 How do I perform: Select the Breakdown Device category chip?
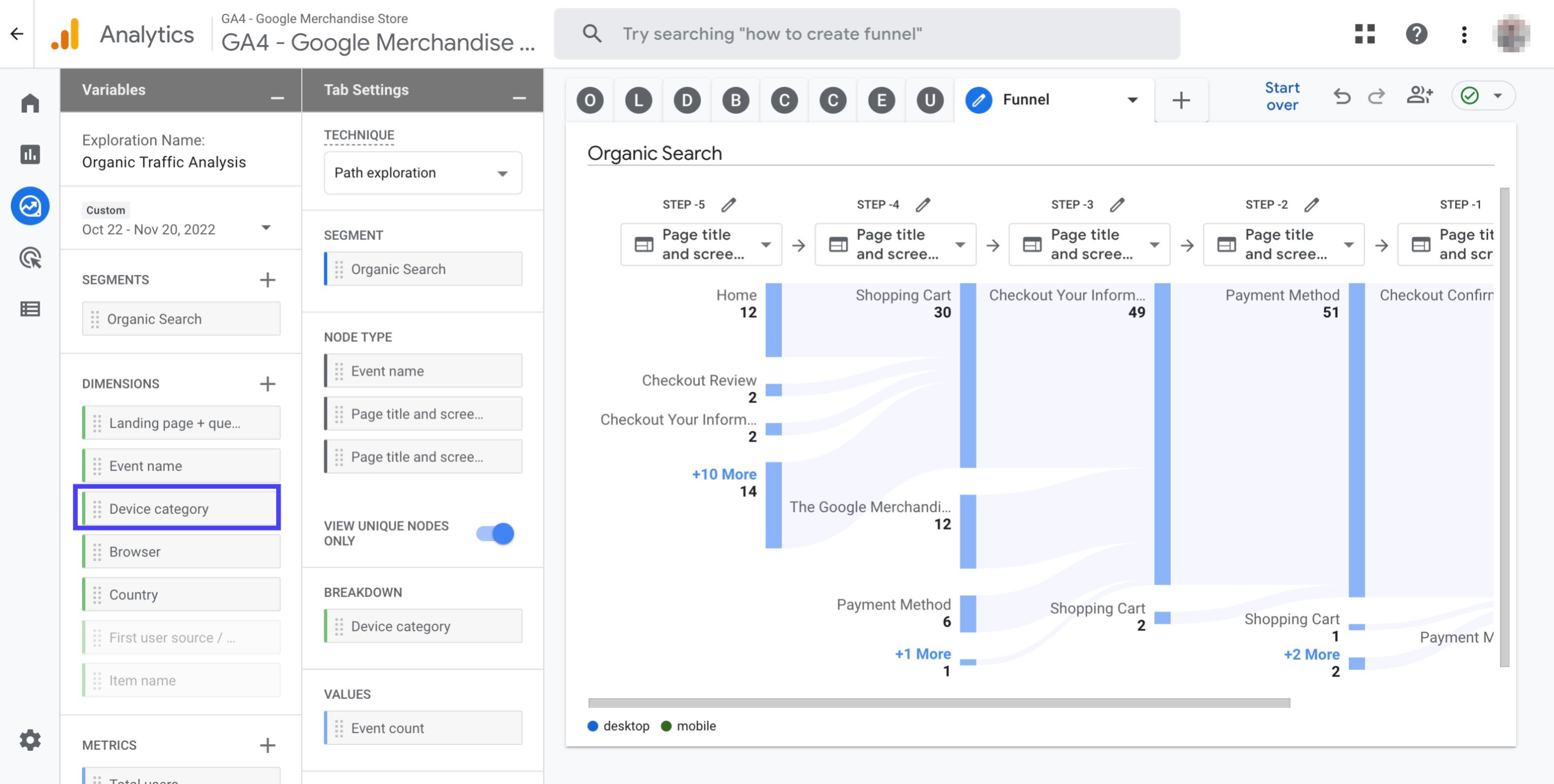(x=423, y=626)
